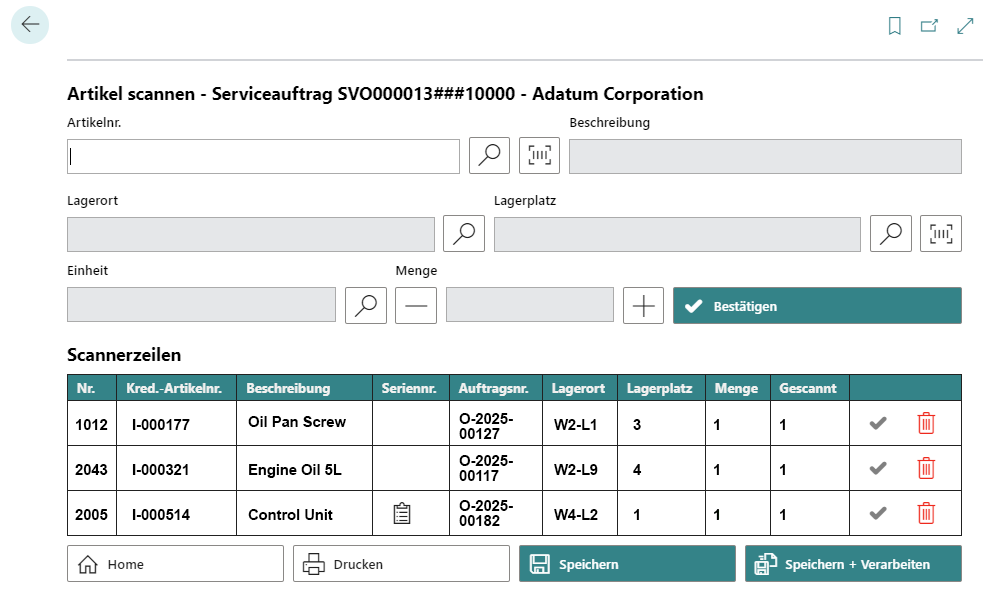Select Lagerort cell W2-L1
This screenshot has width=996, height=613.
click(x=580, y=424)
